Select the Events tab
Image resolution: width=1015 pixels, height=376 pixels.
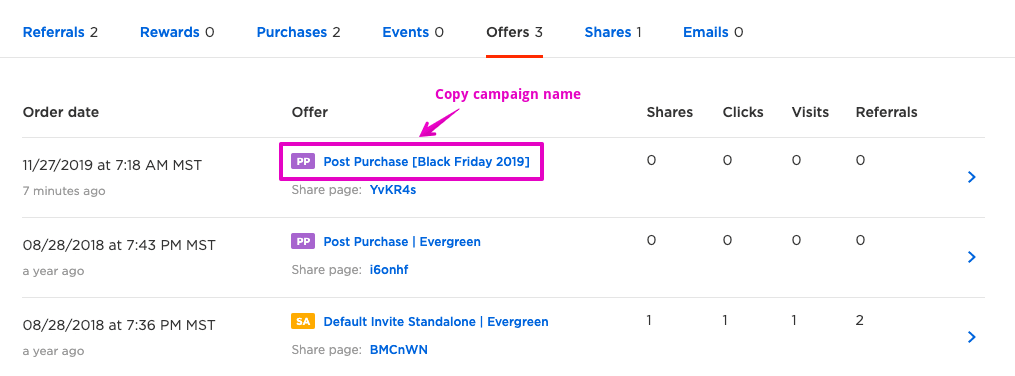[413, 32]
